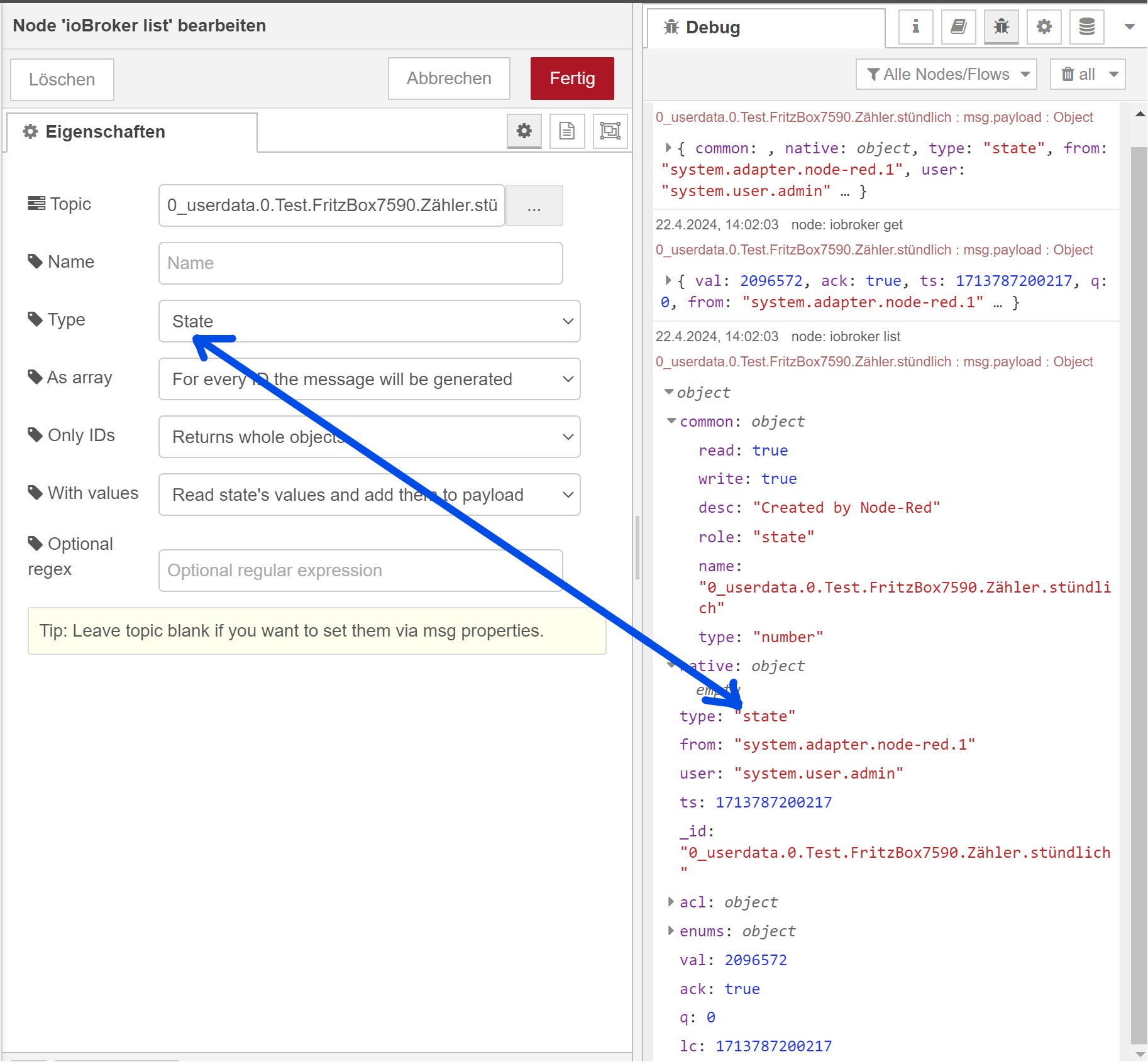Open the Type dropdown showing State
The height and width of the screenshot is (1062, 1148).
[x=370, y=321]
